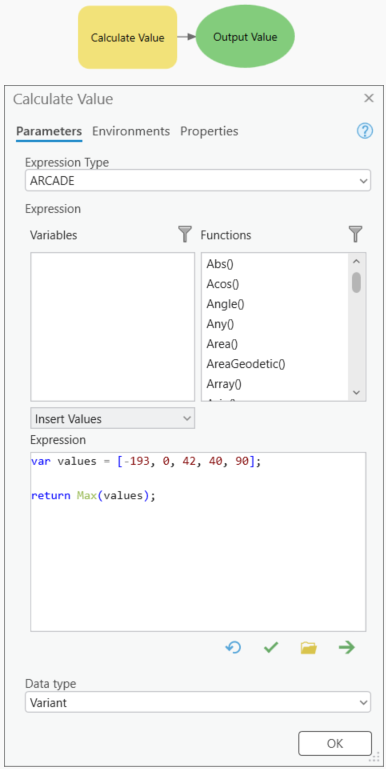Screen dimensions: 386x769
Task: Click the Functions list scrollbar thumb
Action: tap(357, 282)
